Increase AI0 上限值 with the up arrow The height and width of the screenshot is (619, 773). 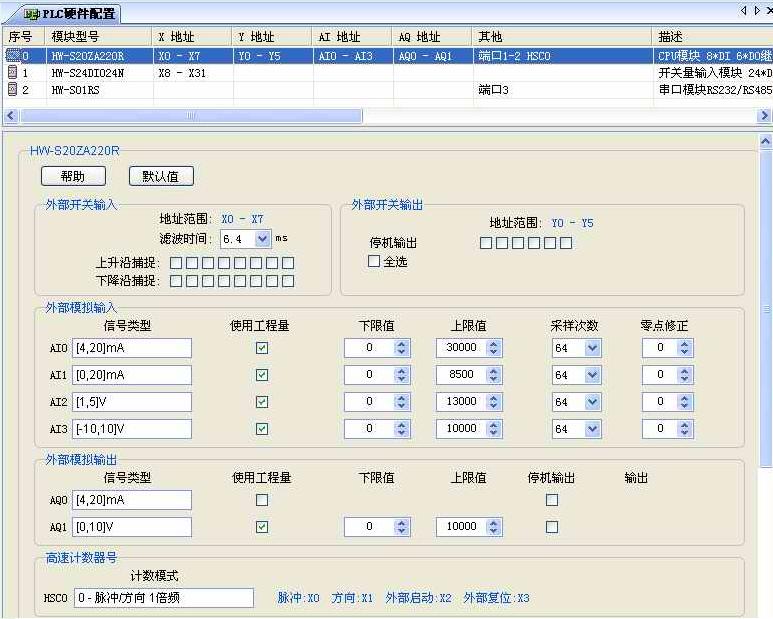coord(493,343)
